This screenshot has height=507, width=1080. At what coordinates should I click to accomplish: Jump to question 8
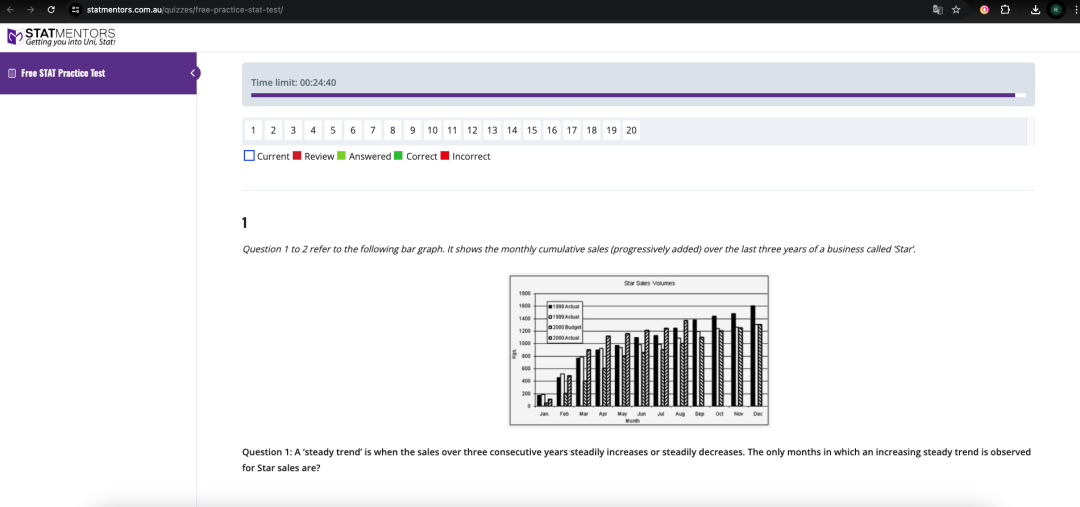(393, 130)
